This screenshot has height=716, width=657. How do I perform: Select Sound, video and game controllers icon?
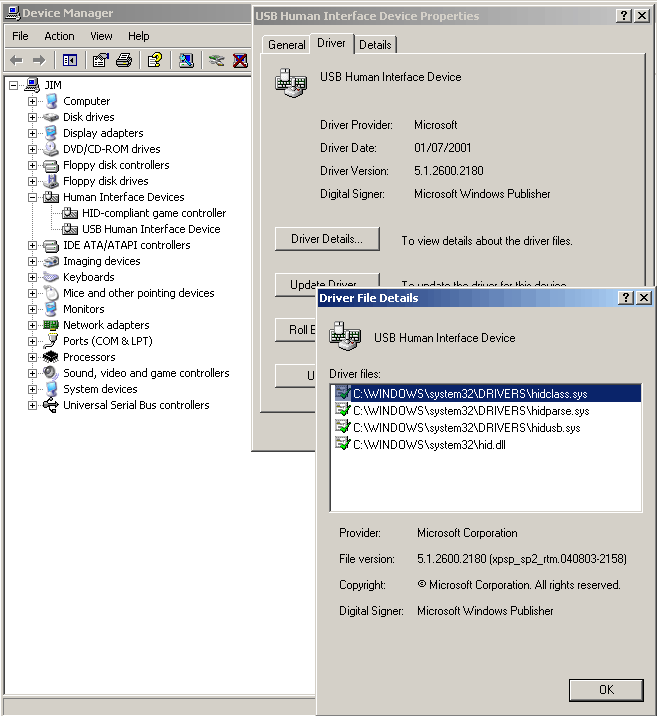[x=51, y=373]
